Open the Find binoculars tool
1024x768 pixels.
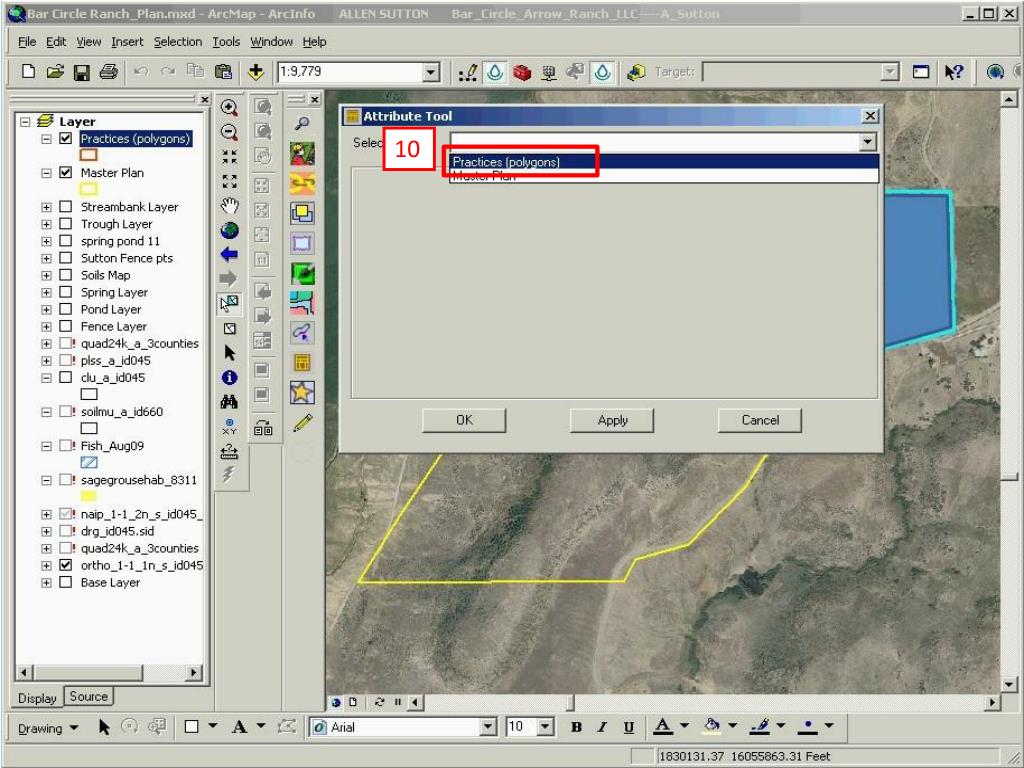coord(229,402)
